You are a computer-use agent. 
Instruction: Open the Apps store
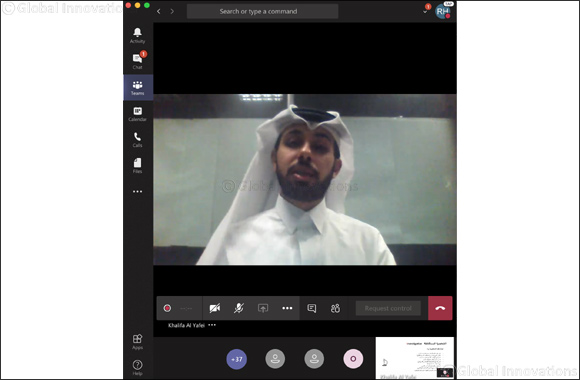coord(138,342)
